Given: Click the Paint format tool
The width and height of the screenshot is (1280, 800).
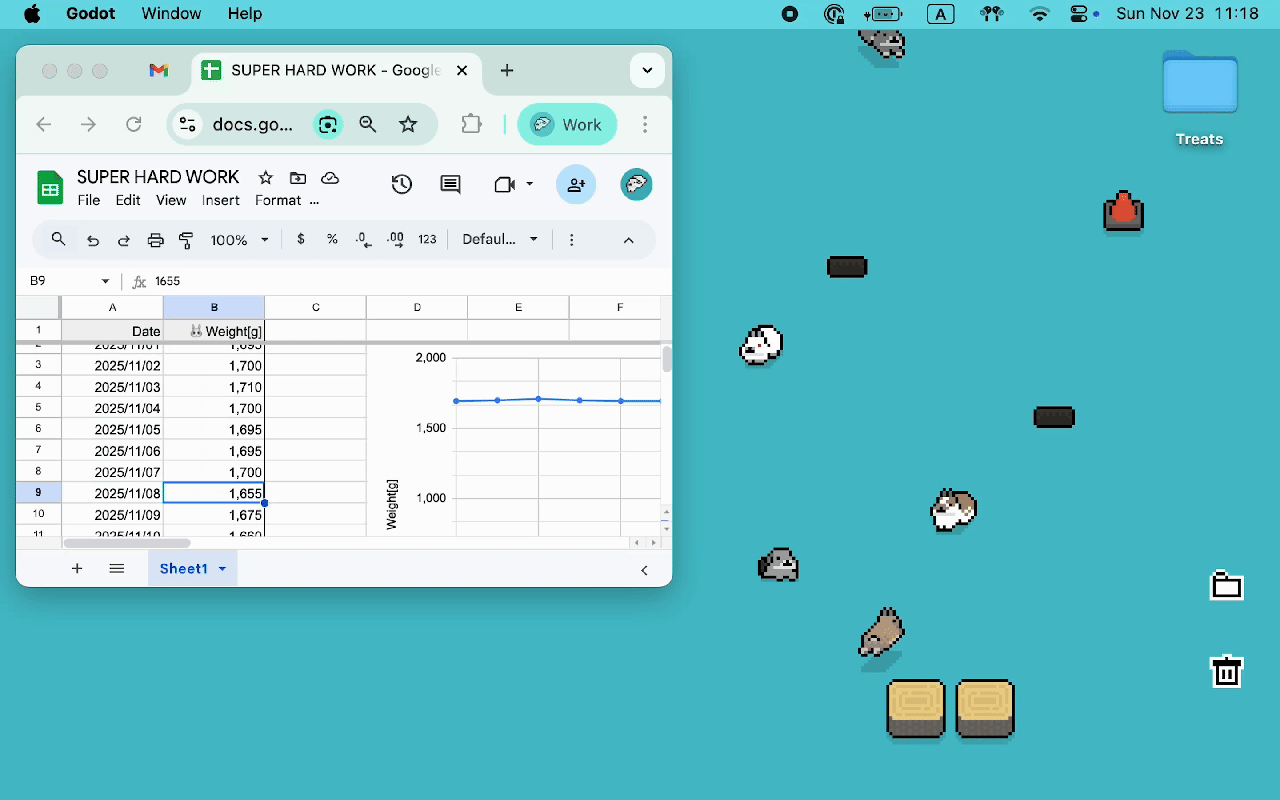Looking at the screenshot, I should tap(186, 240).
